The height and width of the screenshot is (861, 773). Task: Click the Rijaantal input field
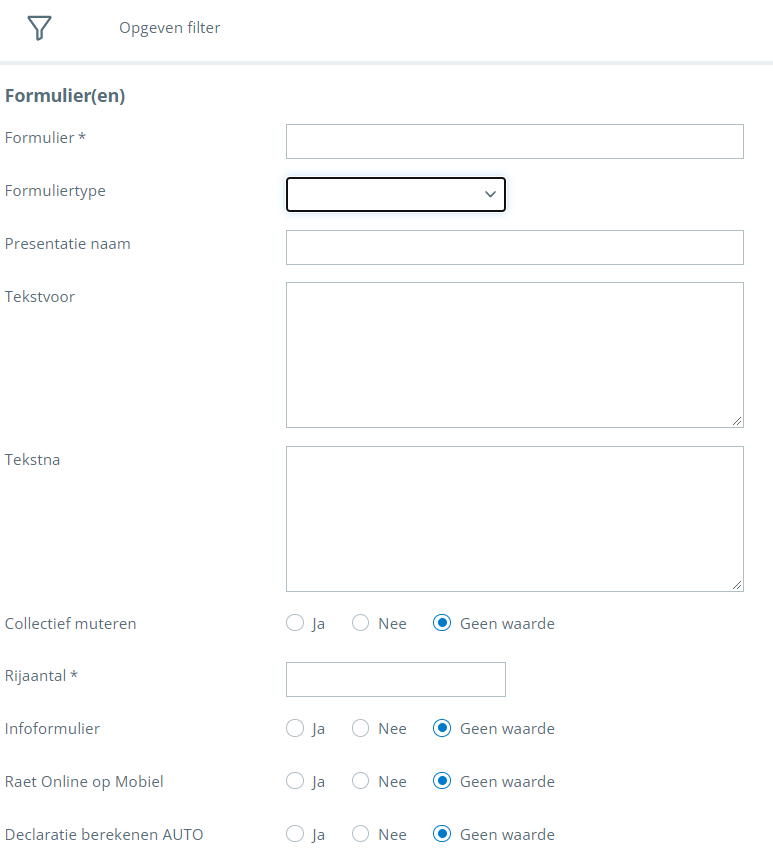click(395, 679)
